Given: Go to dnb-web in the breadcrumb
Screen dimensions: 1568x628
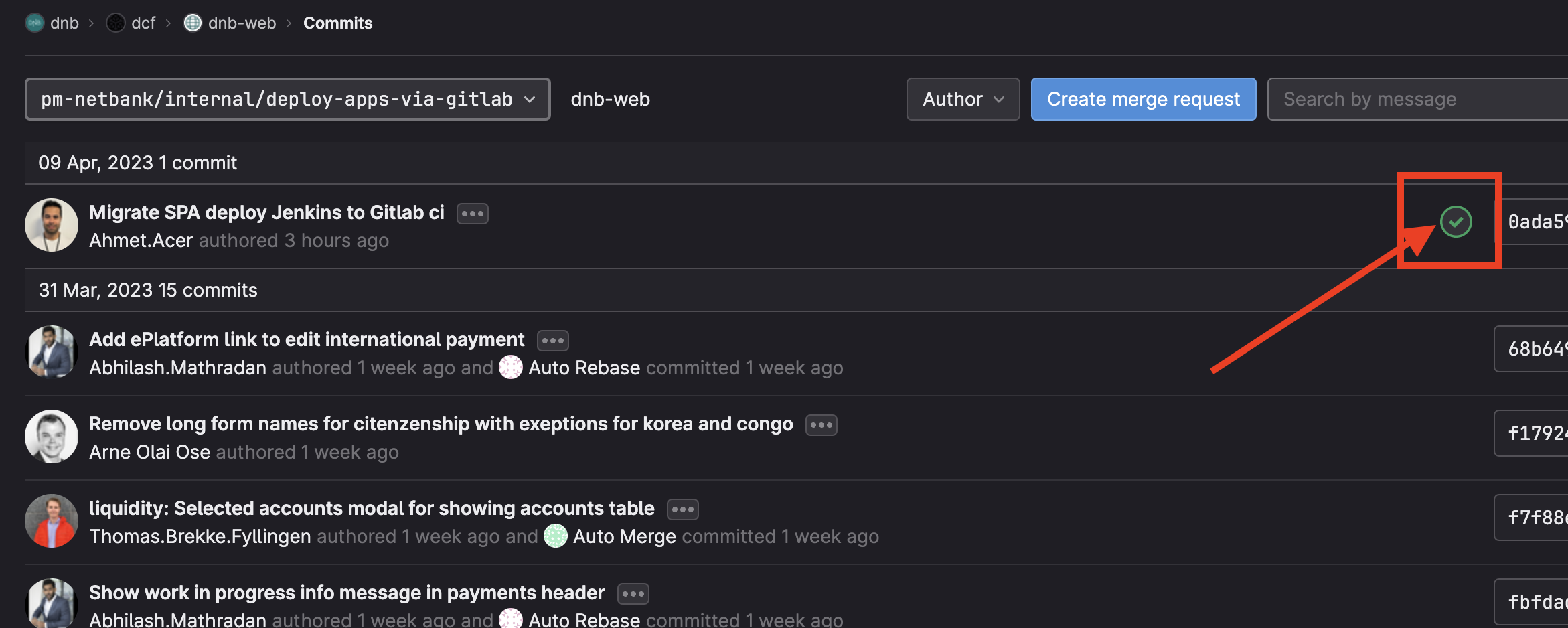Looking at the screenshot, I should (242, 23).
